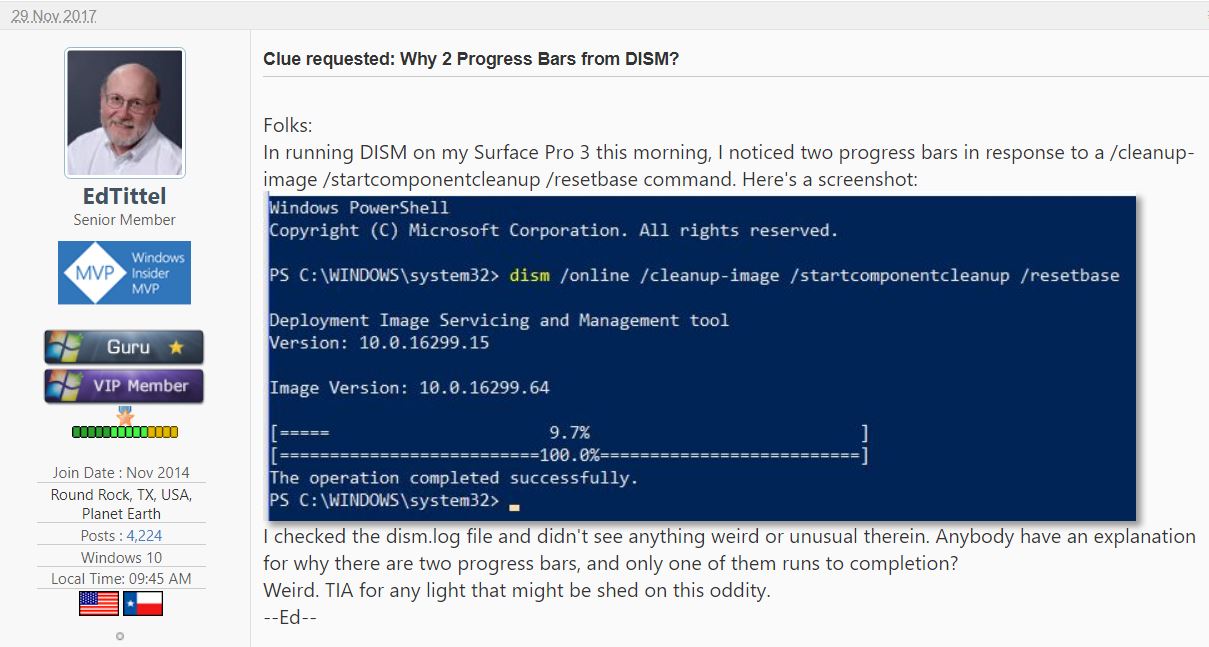
Task: Select the Guru badge
Action: [123, 347]
